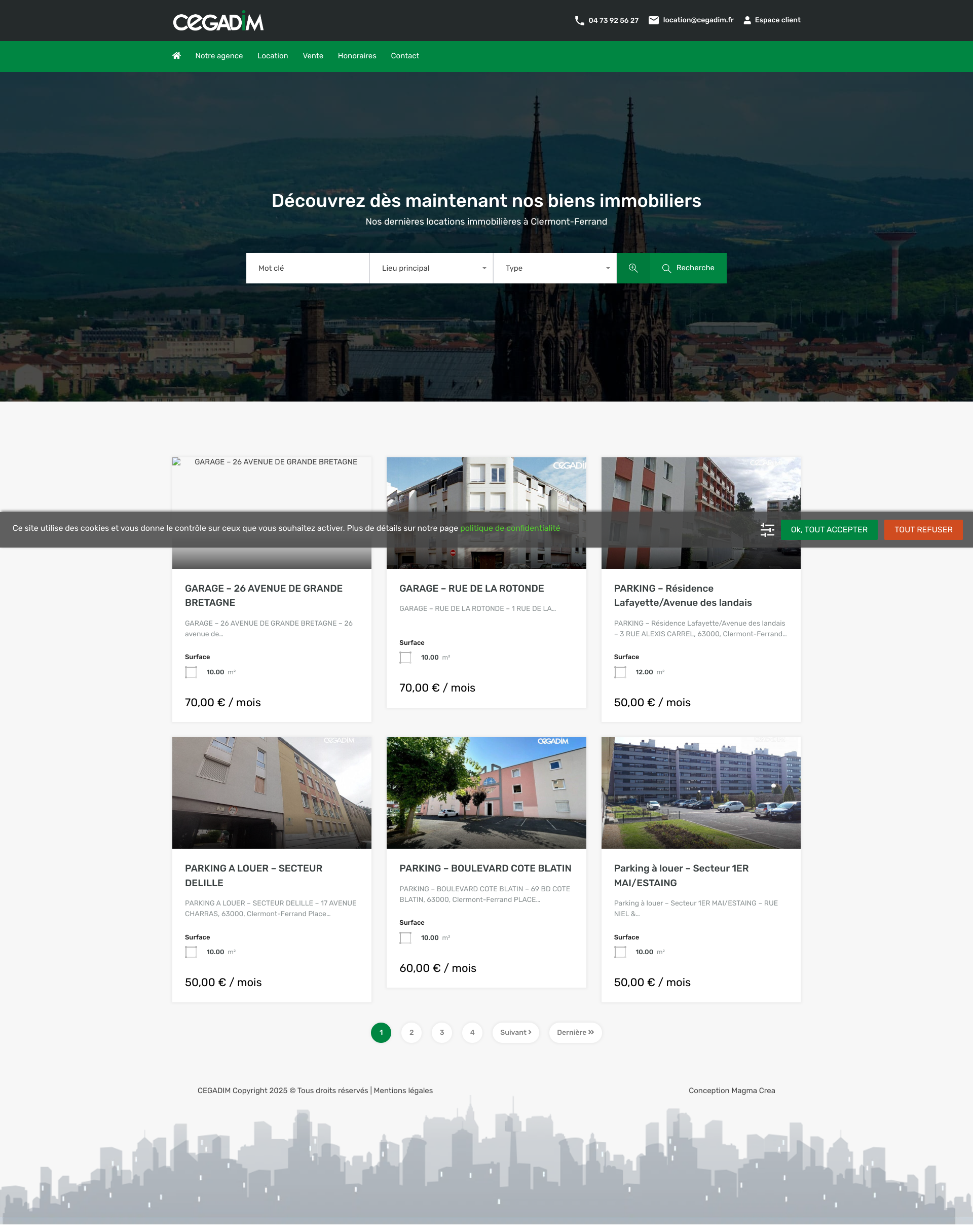Go to the Vente section
Viewport: 973px width, 1232px height.
[313, 56]
